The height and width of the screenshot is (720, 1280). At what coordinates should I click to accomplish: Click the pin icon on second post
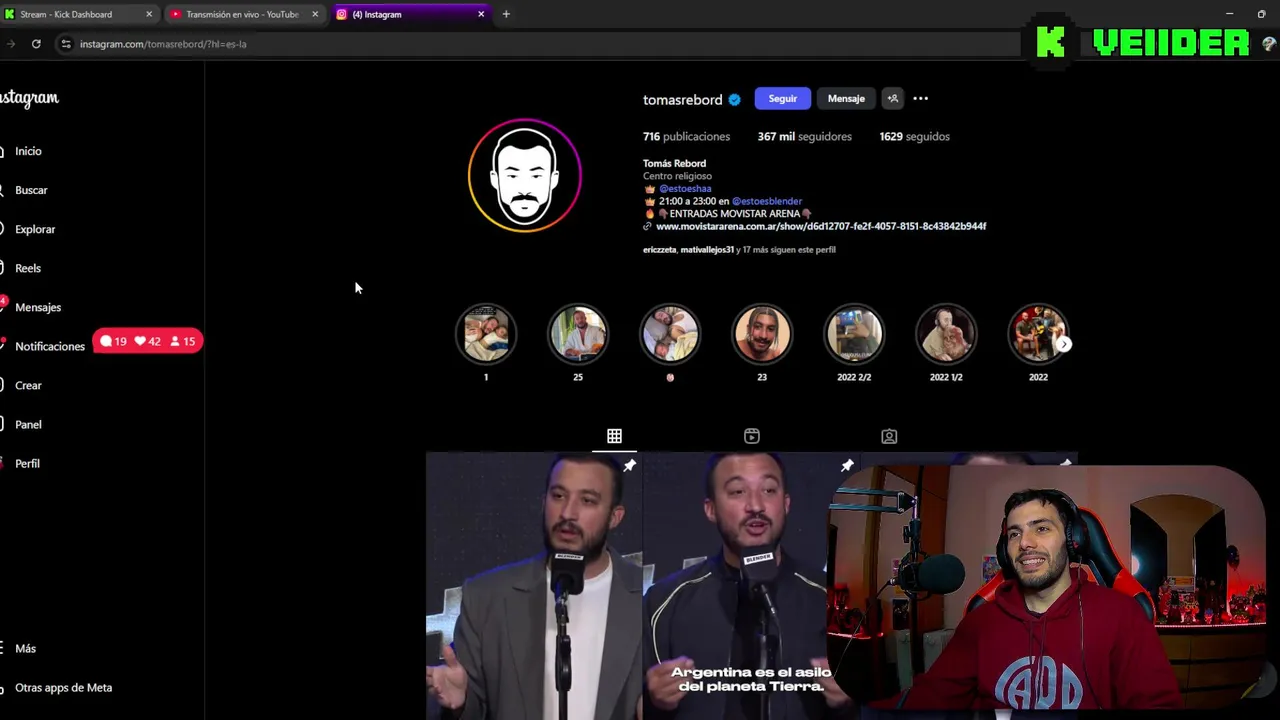[x=847, y=466]
